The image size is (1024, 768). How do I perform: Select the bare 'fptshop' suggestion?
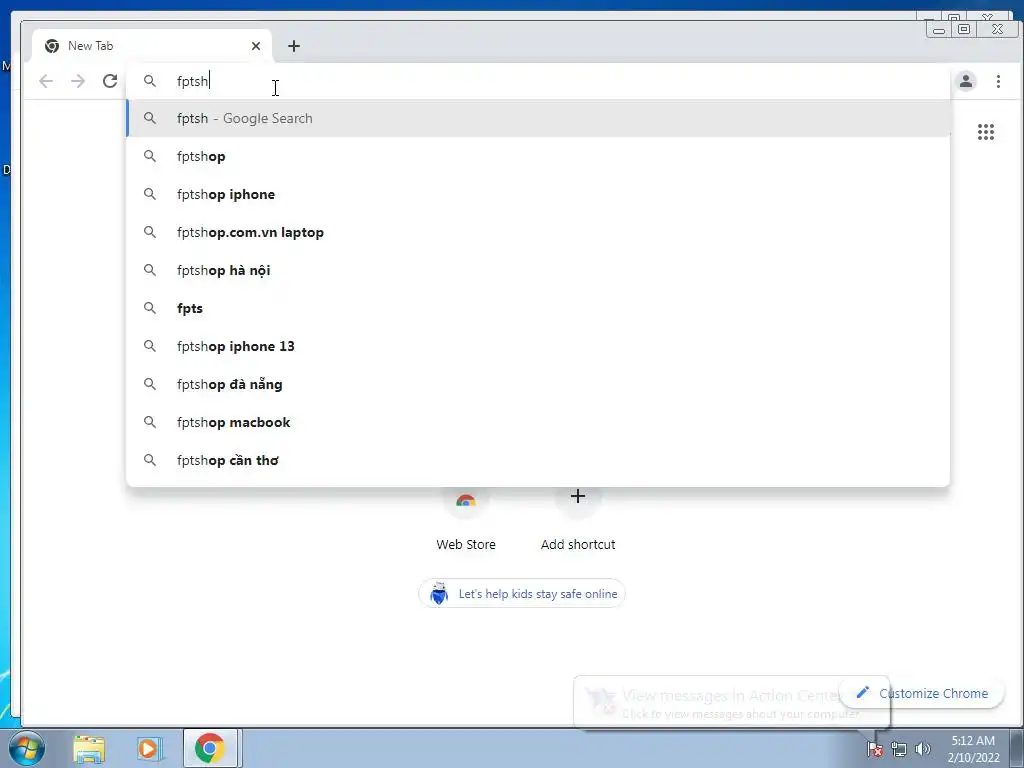538,156
